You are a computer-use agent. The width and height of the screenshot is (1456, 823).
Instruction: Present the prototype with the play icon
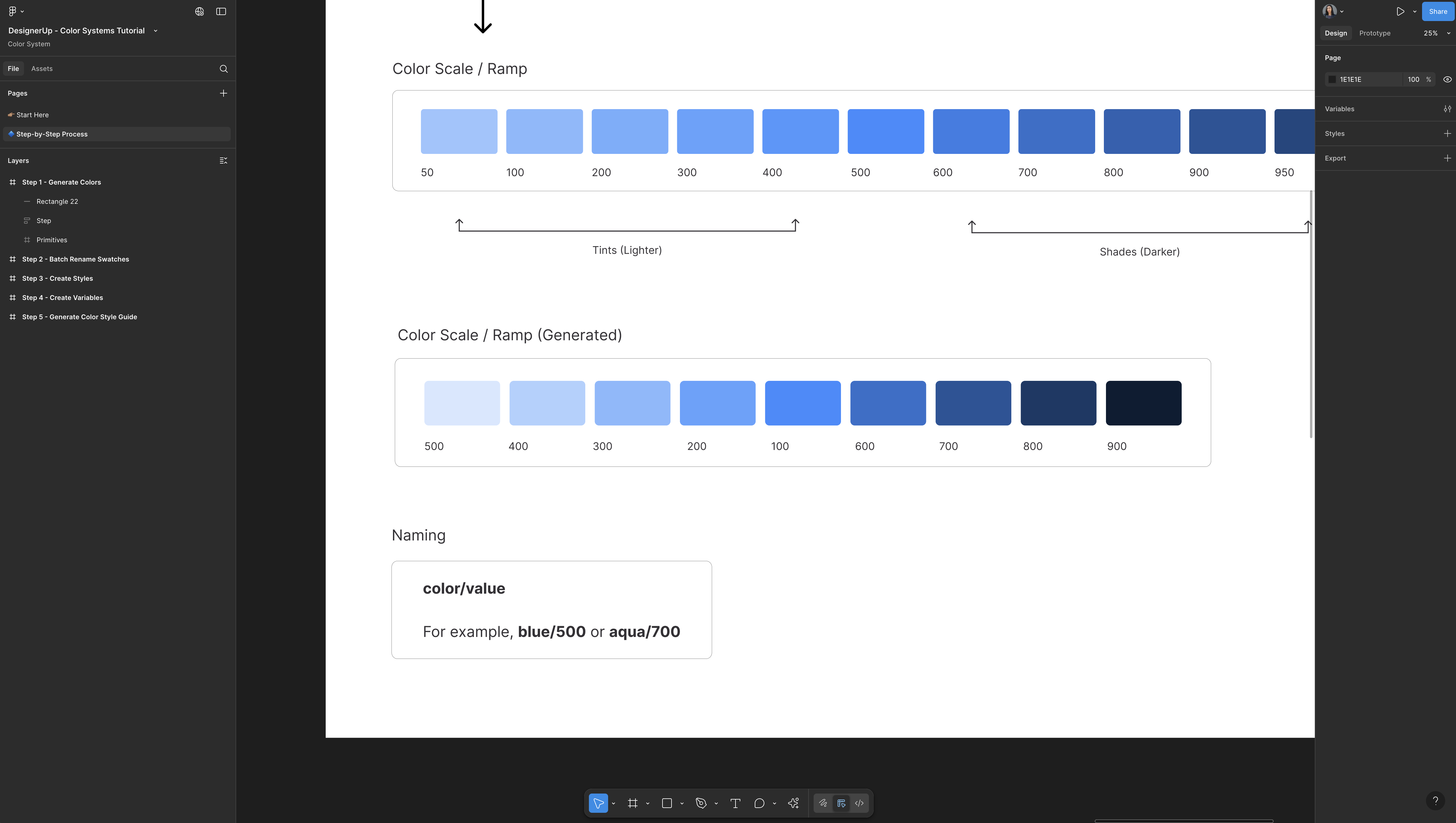coord(1400,11)
